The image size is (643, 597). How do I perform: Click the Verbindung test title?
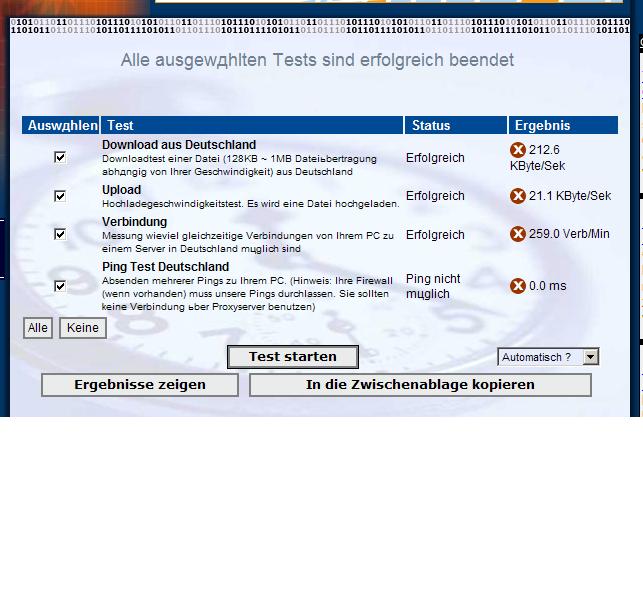click(x=134, y=222)
